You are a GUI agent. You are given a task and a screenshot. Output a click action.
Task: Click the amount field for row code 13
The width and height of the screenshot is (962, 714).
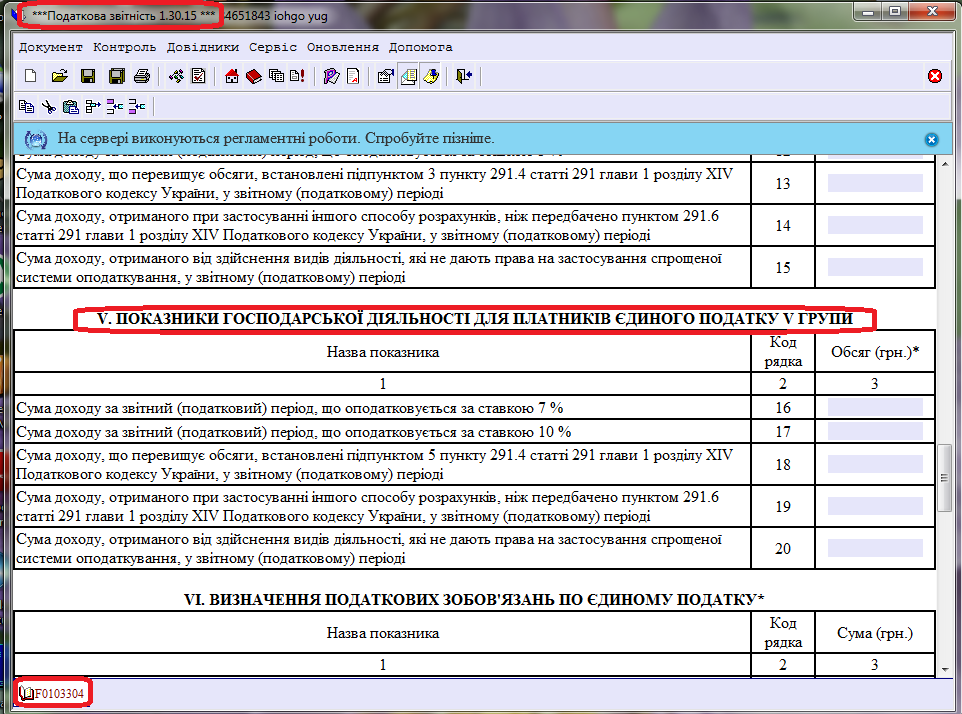pos(874,183)
